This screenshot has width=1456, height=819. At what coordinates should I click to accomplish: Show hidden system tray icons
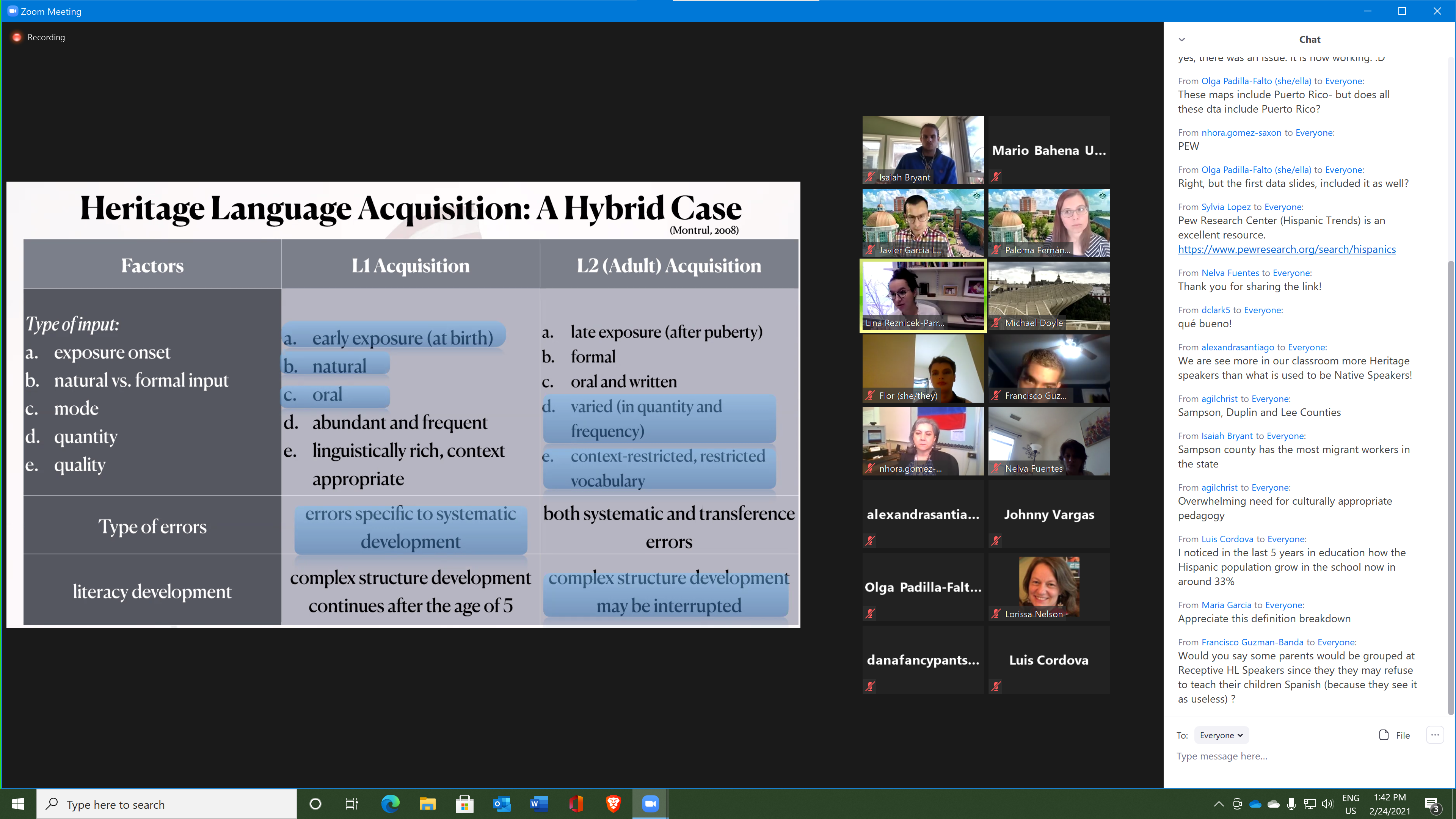click(x=1219, y=804)
